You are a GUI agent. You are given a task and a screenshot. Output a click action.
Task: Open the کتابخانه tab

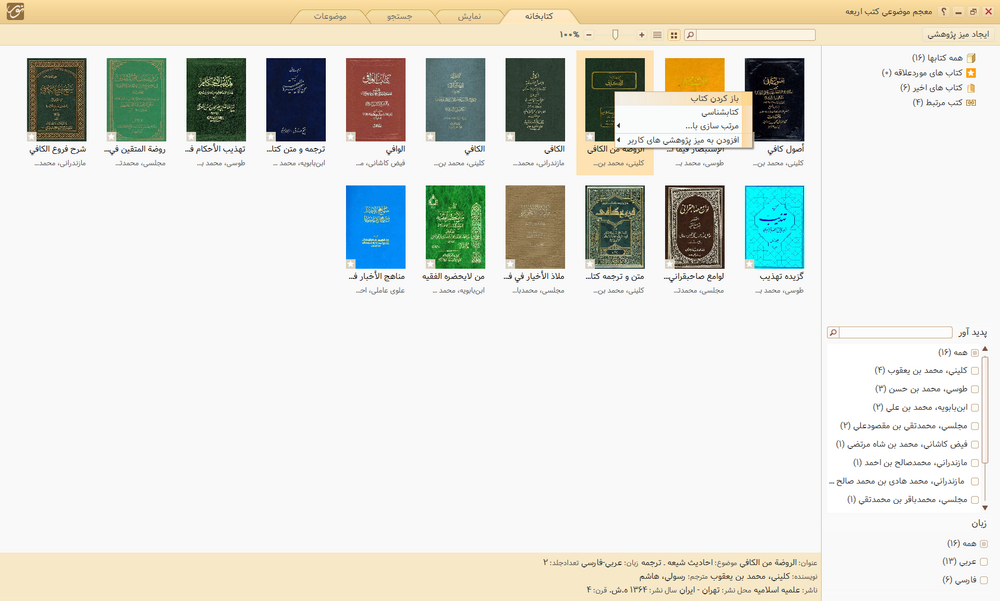point(539,17)
